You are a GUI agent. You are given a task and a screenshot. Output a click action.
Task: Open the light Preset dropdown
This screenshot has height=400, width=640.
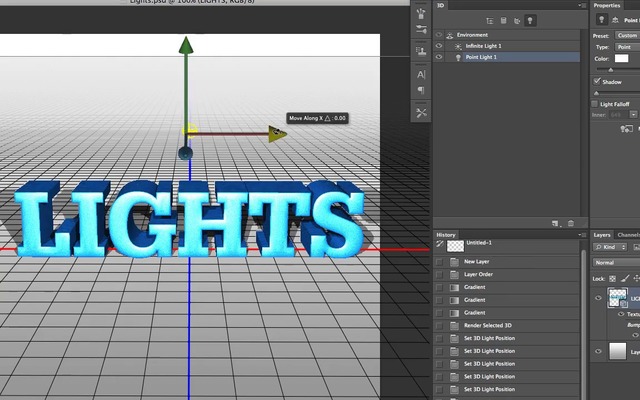(627, 35)
